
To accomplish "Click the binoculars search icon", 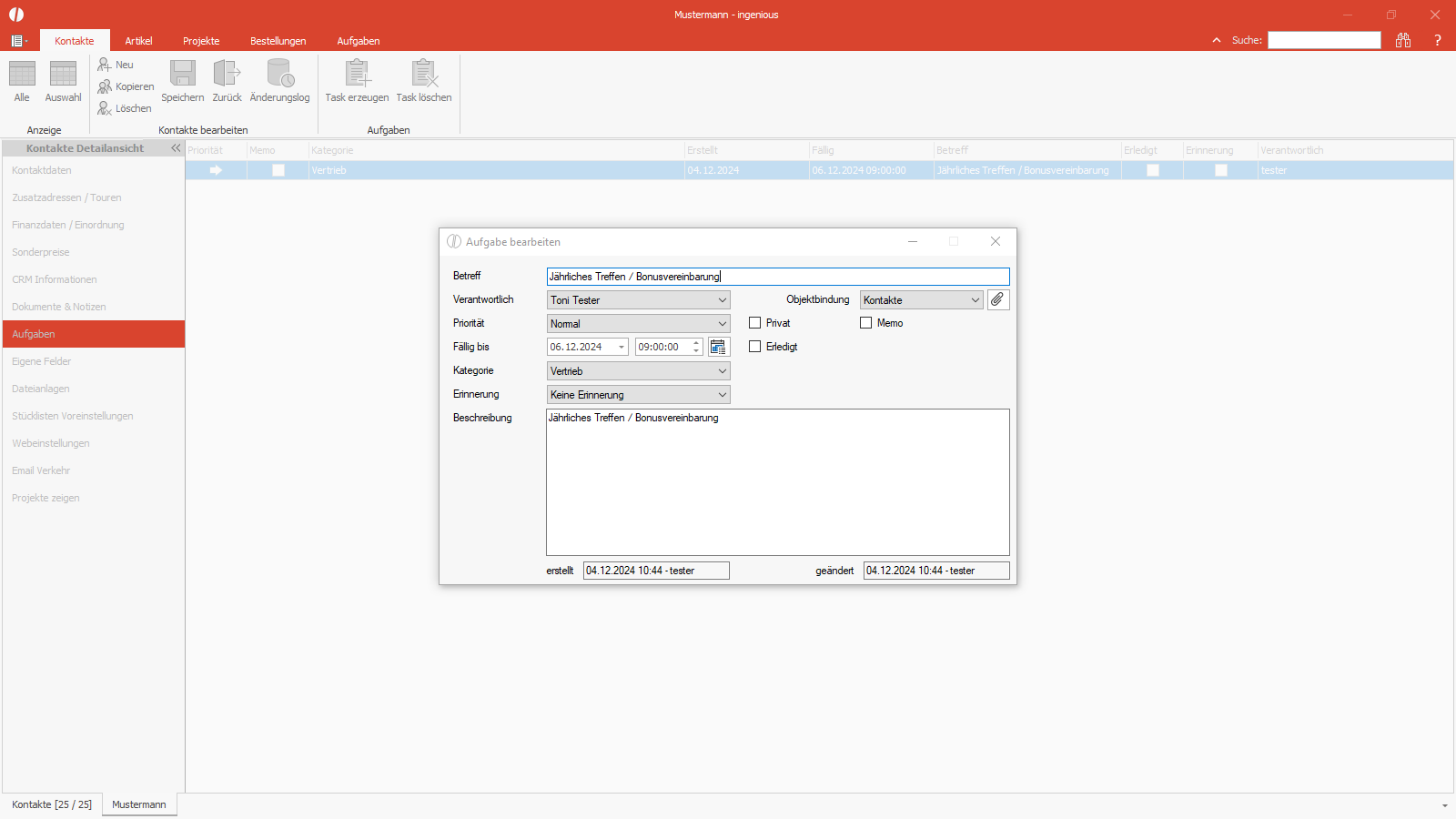I will (x=1403, y=40).
